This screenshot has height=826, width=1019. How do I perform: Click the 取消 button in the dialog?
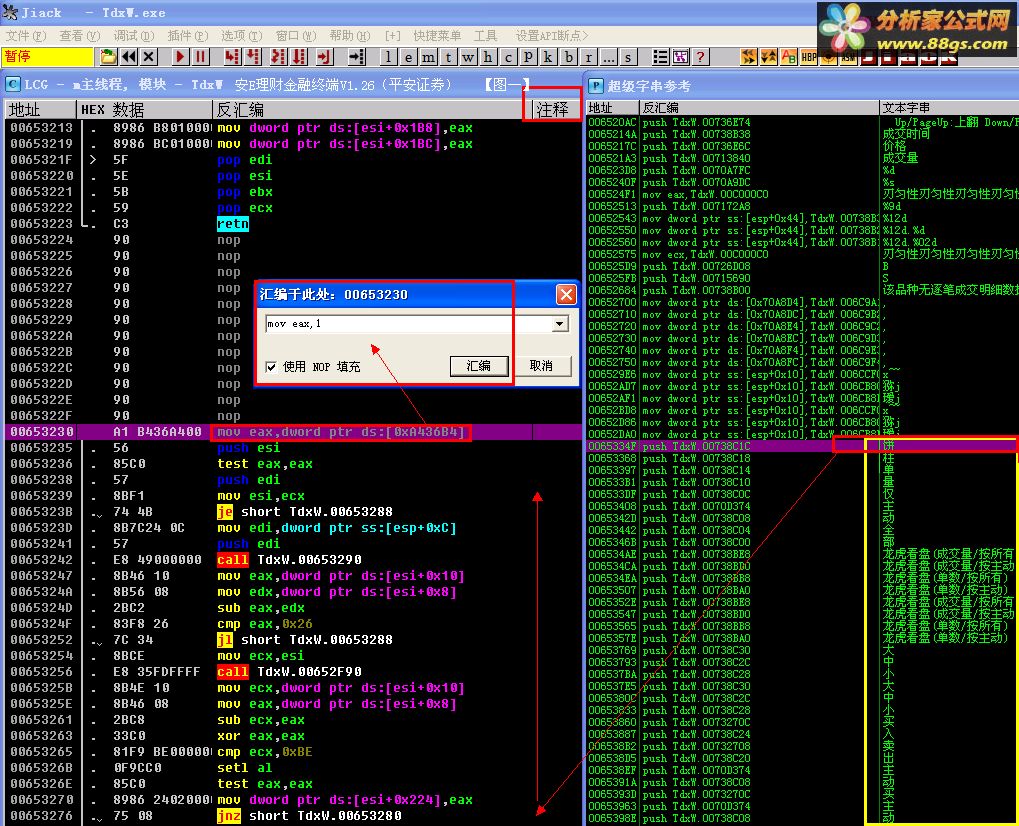click(541, 366)
